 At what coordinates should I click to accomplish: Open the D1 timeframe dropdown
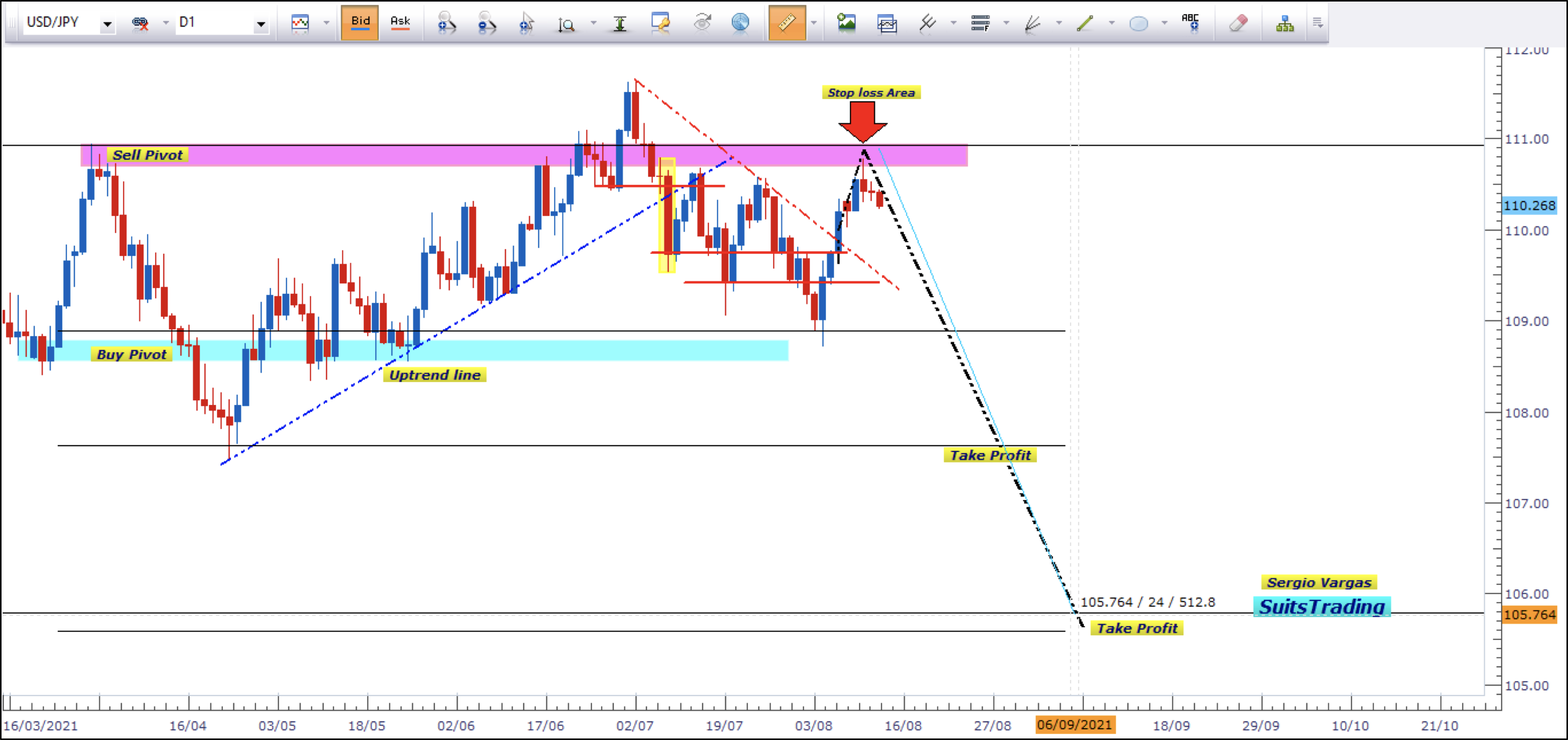coord(260,23)
